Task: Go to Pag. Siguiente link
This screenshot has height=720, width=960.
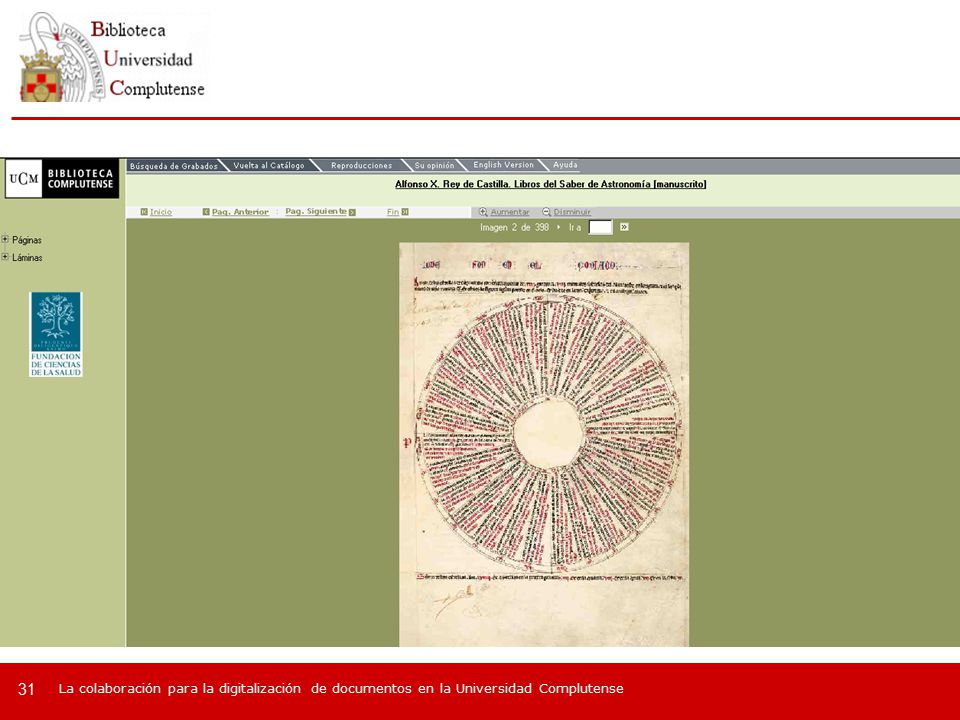Action: click(x=316, y=211)
